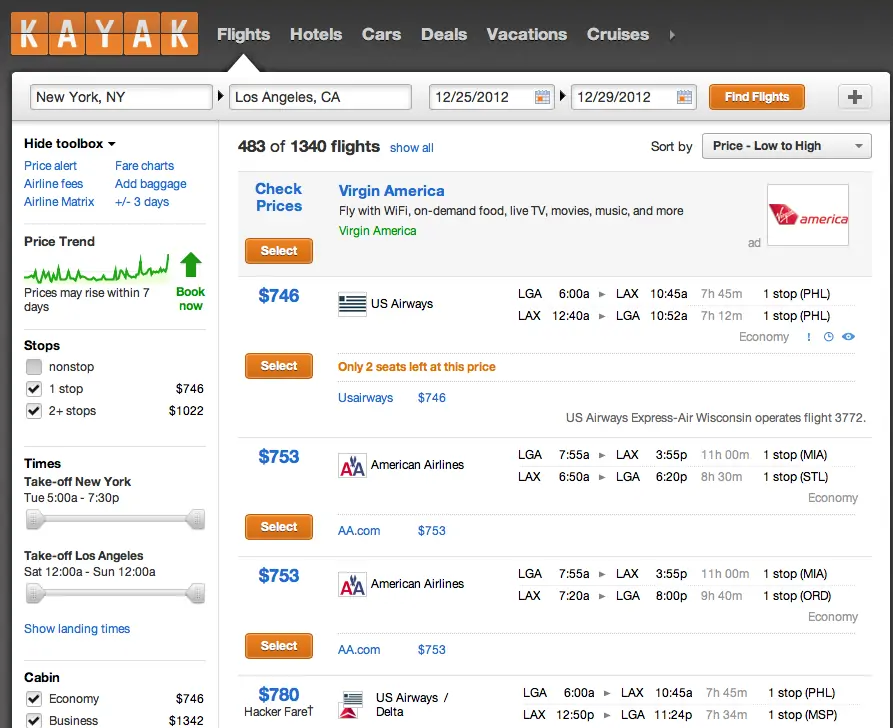The height and width of the screenshot is (728, 893).
Task: Click the Add baggage link
Action: coord(151,184)
